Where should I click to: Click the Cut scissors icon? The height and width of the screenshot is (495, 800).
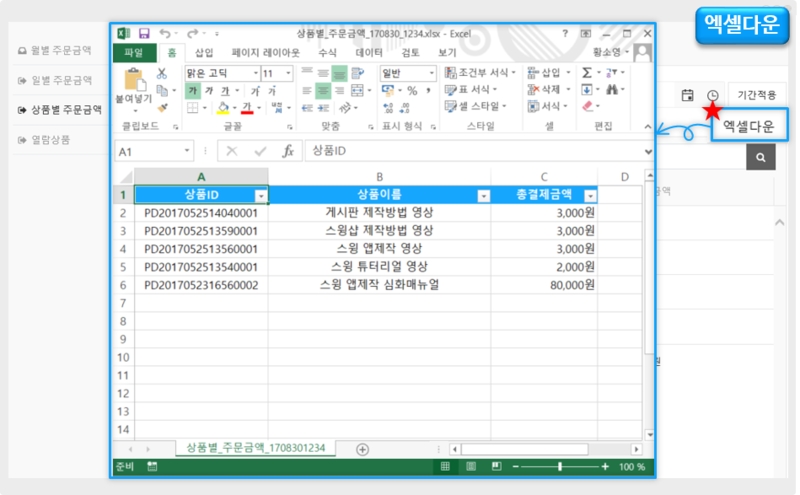pos(162,73)
